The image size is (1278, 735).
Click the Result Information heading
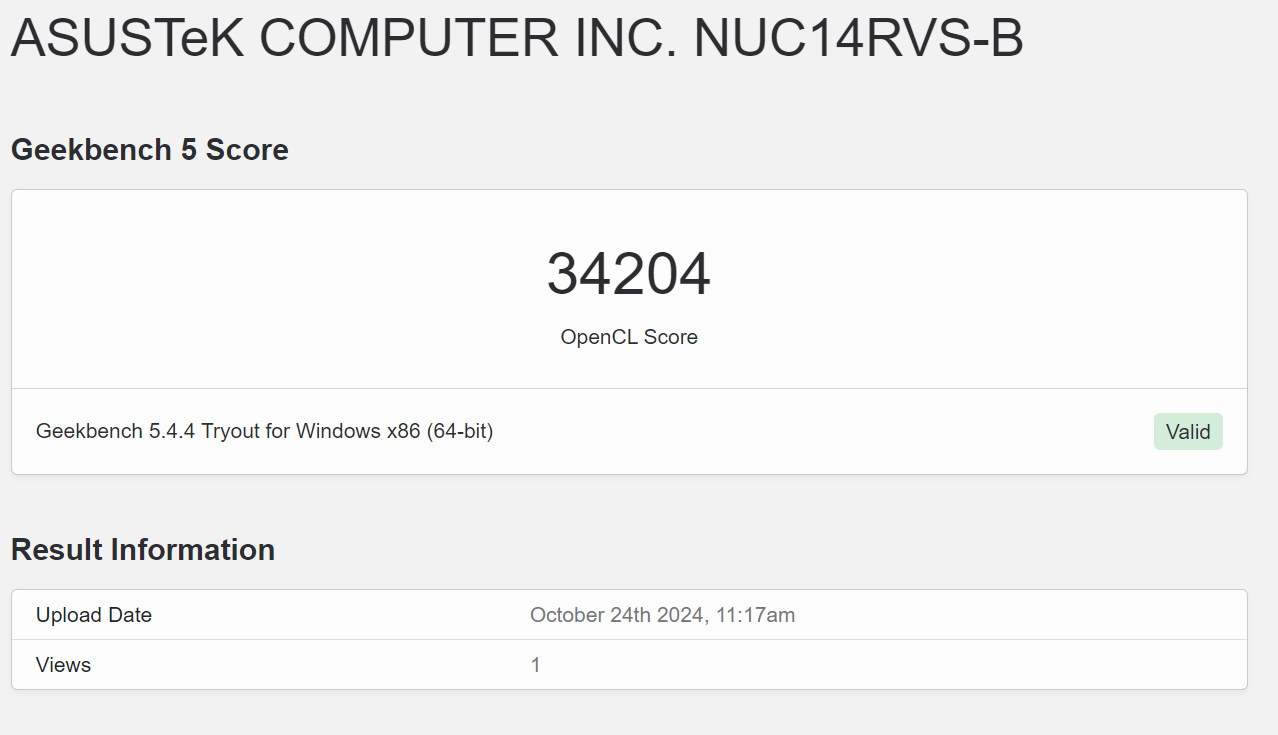[x=143, y=550]
